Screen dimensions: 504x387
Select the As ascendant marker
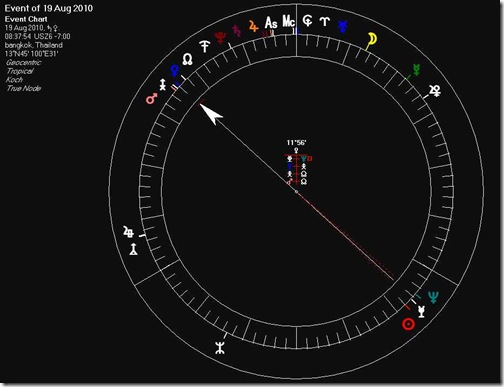tap(271, 23)
